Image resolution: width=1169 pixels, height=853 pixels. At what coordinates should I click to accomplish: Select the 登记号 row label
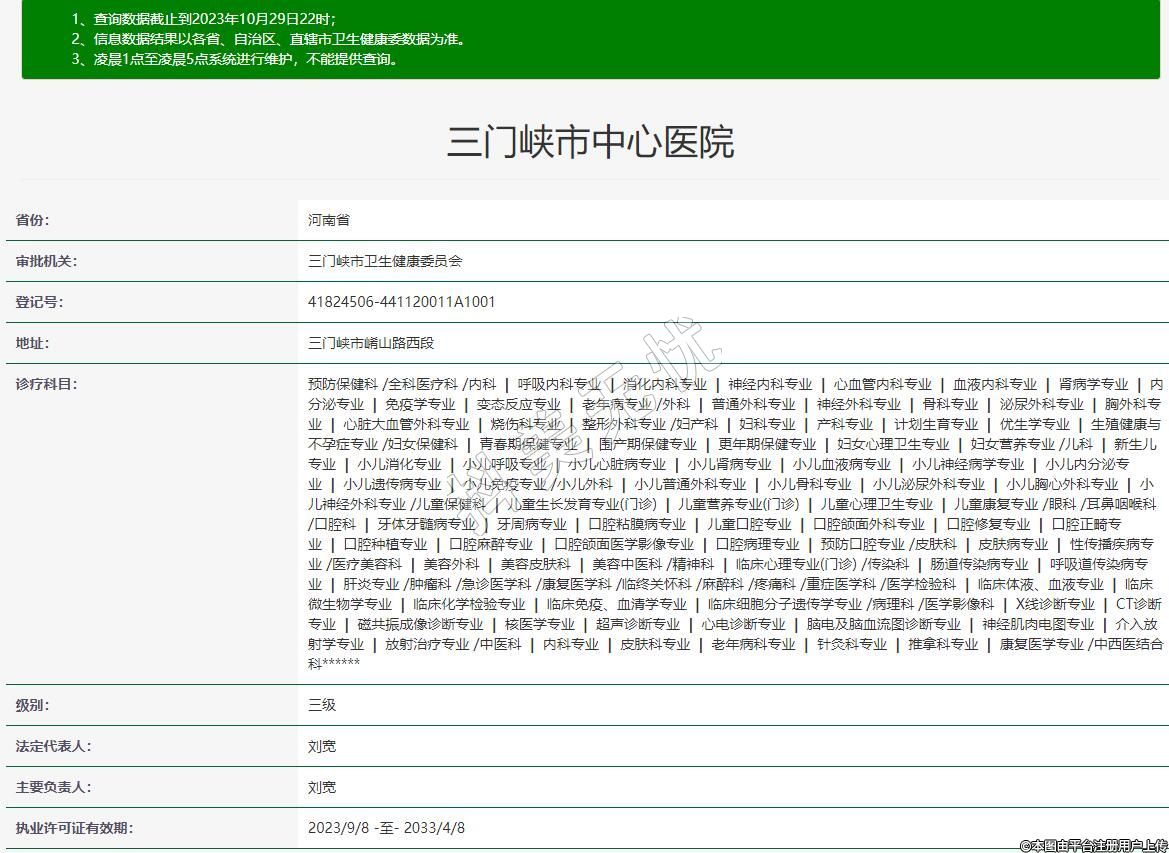[39, 302]
